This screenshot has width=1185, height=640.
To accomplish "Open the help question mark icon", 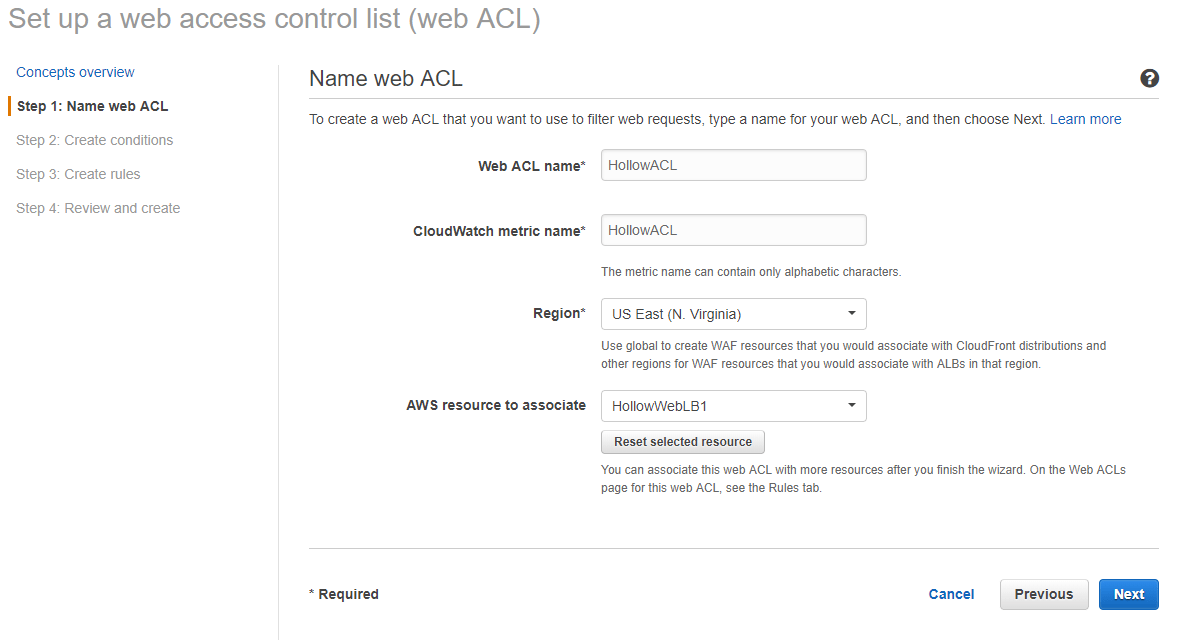I will click(x=1149, y=79).
